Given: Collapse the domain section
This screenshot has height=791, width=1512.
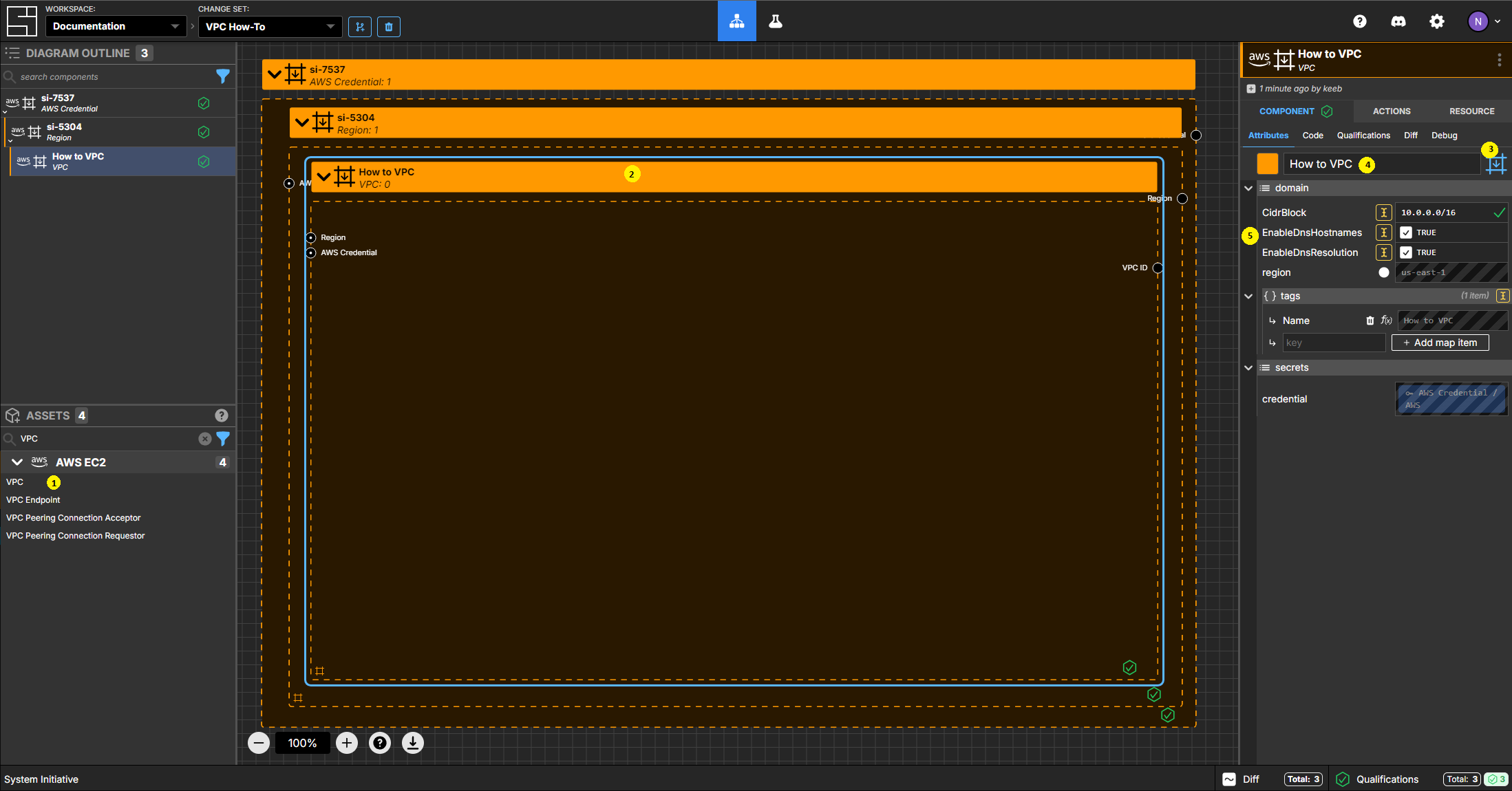Looking at the screenshot, I should (x=1248, y=188).
